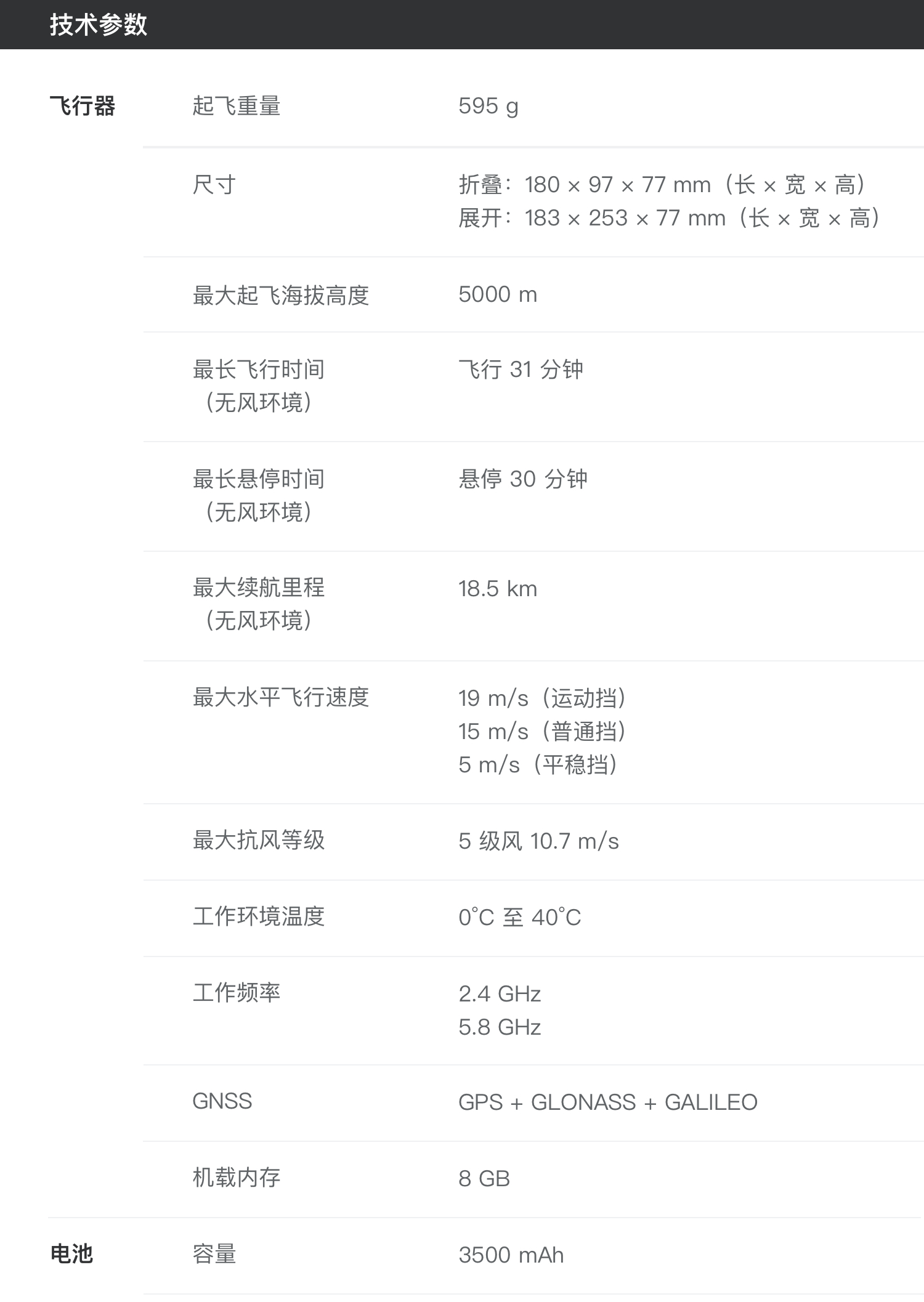The width and height of the screenshot is (924, 1302).
Task: Click the 最大起飞海拔高度 label
Action: pos(281,296)
